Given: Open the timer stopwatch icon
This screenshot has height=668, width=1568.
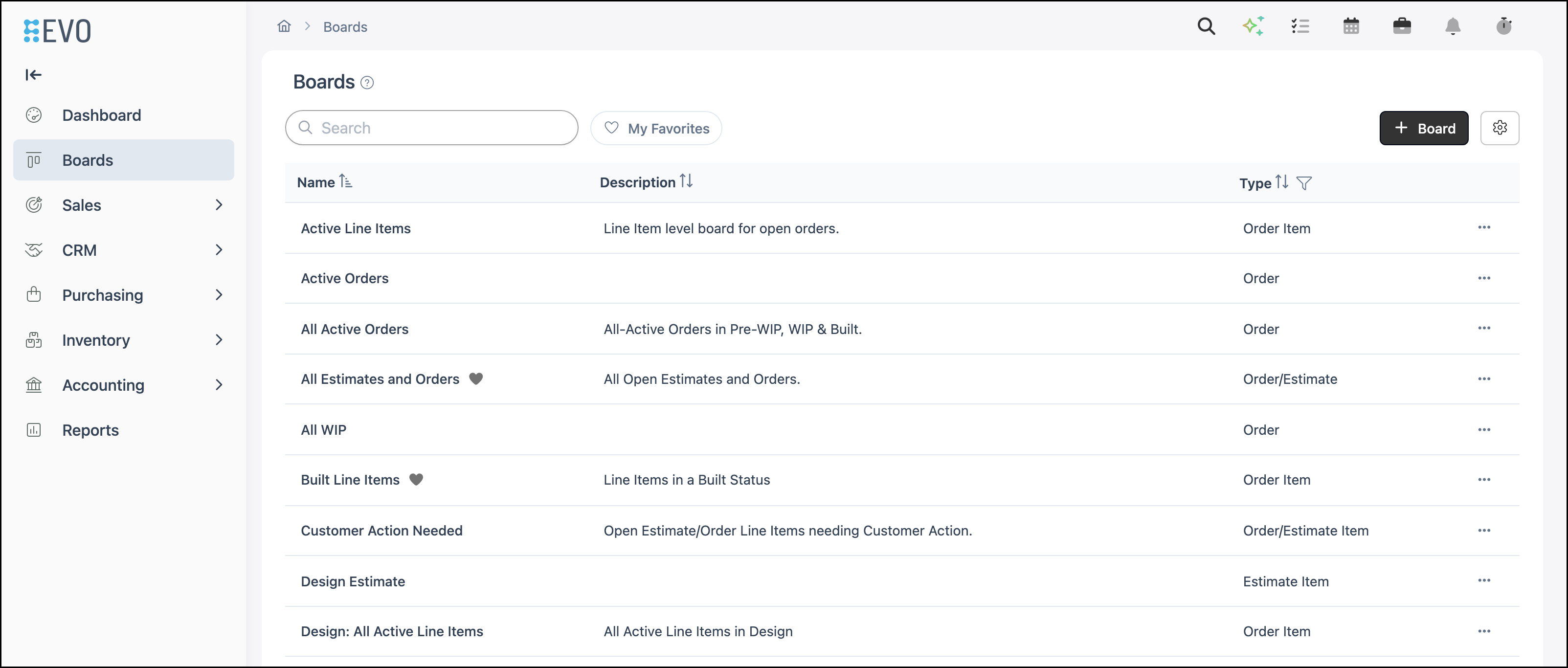Looking at the screenshot, I should coord(1503,26).
